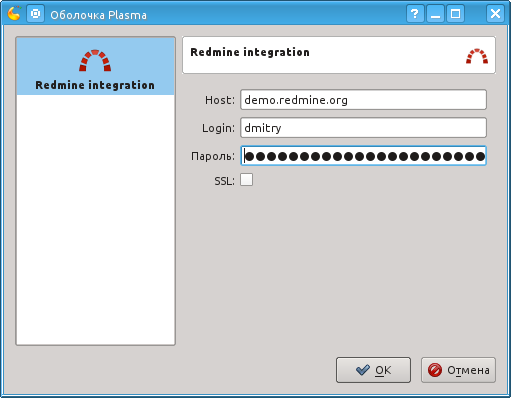Cancel the dialog with Отмена button
The height and width of the screenshot is (398, 511).
point(458,370)
